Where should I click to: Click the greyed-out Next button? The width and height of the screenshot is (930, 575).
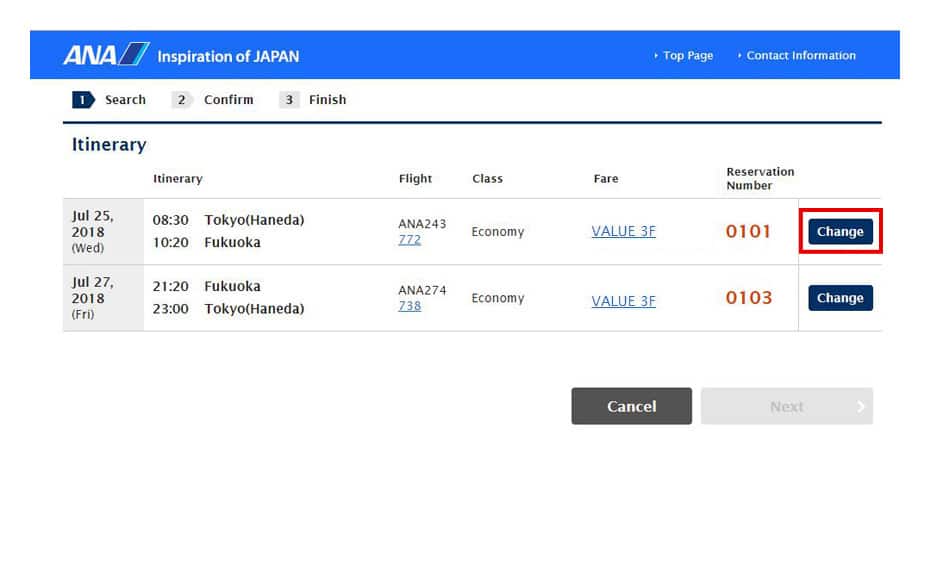coord(786,406)
